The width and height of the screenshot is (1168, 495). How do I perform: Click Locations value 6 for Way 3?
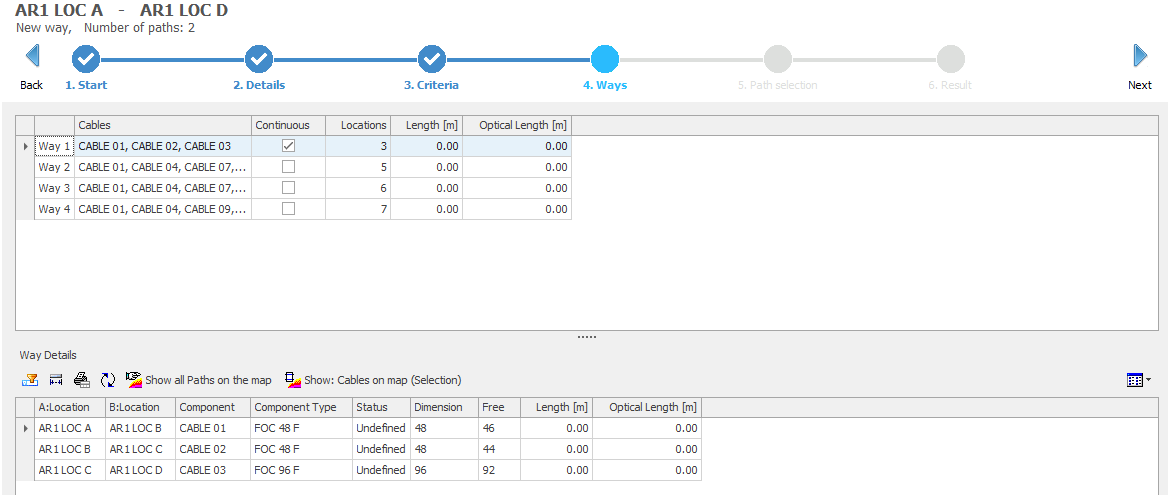pyautogui.click(x=358, y=188)
